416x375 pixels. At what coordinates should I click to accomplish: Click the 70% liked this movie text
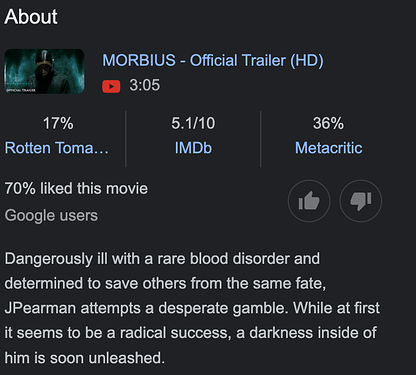click(x=76, y=188)
